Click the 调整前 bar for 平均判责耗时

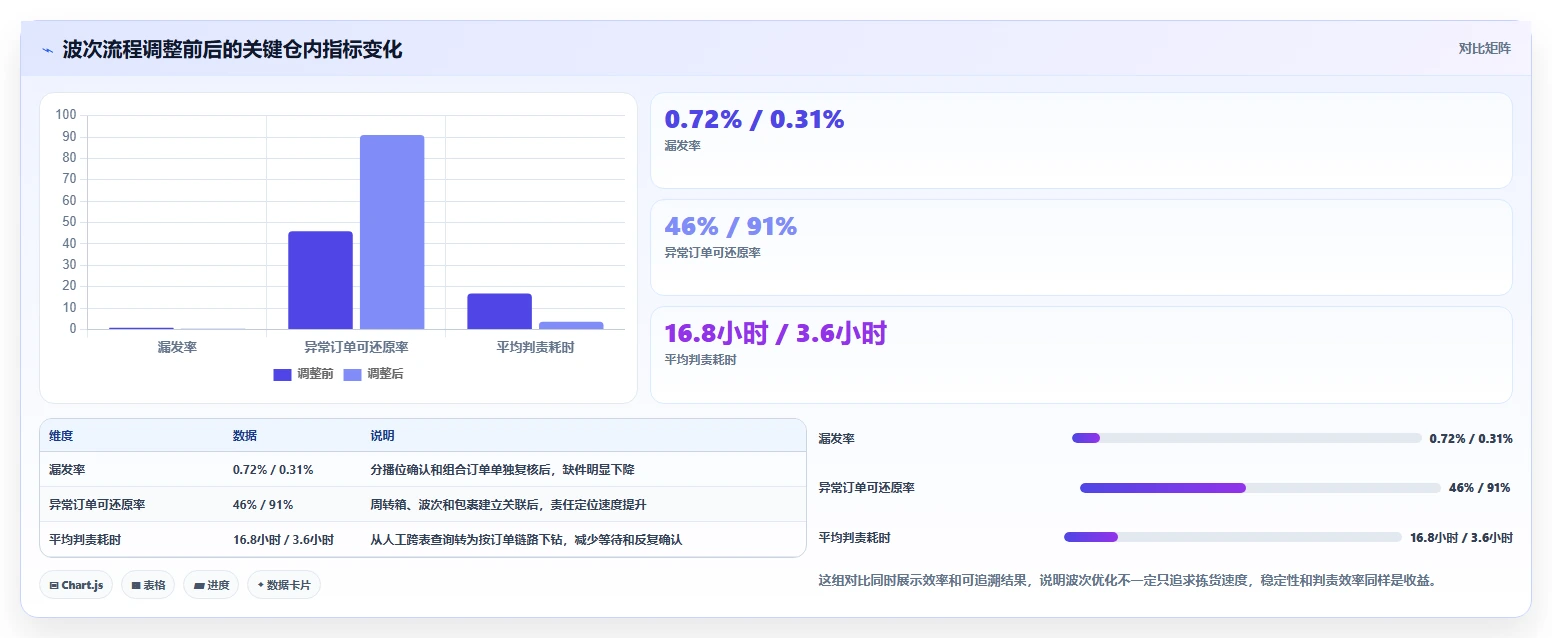pos(499,311)
